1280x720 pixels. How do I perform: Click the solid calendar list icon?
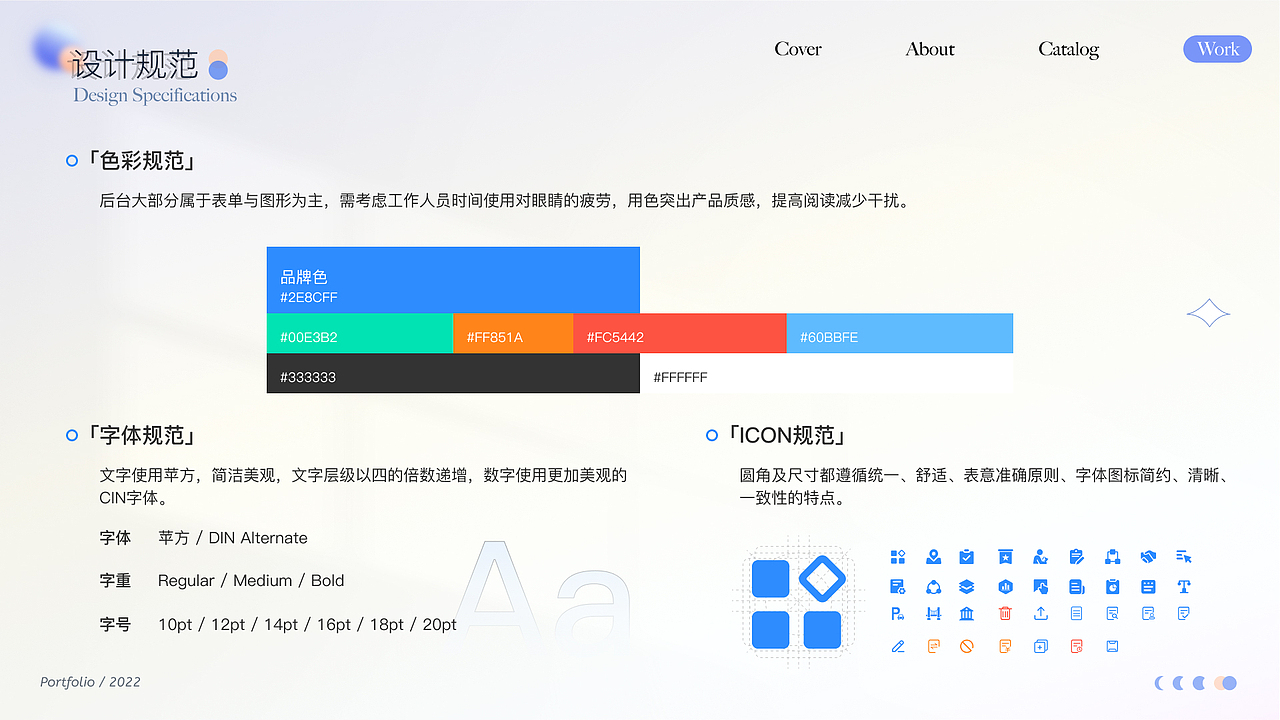[1148, 587]
